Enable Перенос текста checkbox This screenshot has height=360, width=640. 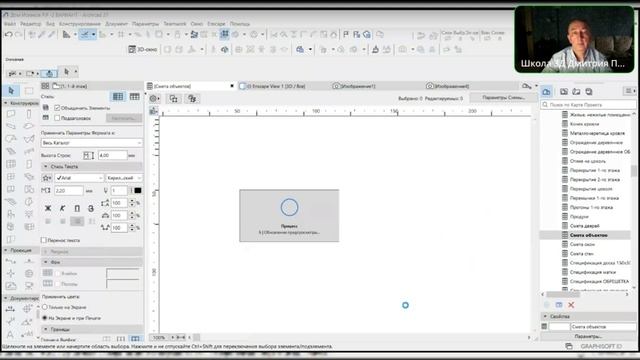pyautogui.click(x=44, y=240)
